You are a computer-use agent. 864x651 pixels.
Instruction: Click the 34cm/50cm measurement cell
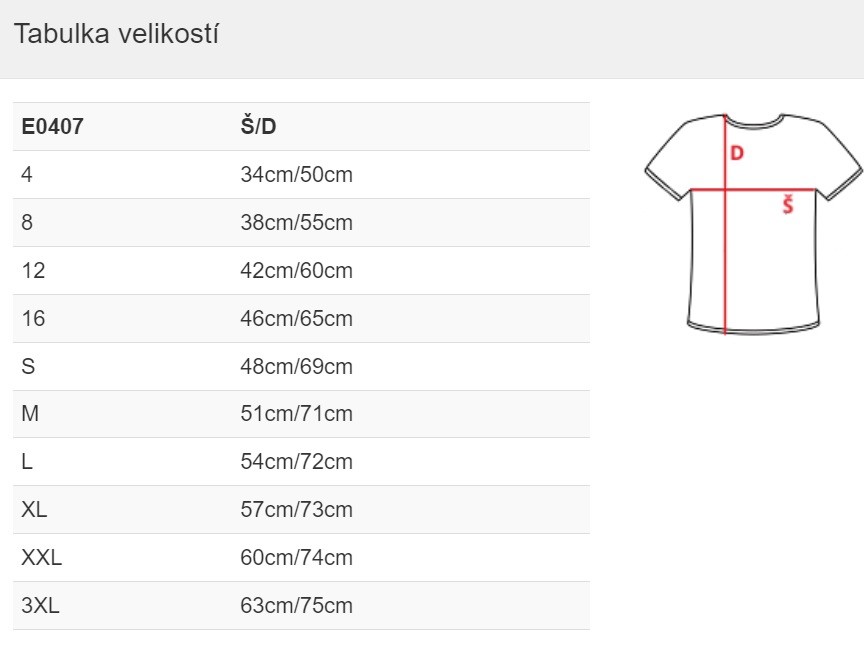coord(296,175)
